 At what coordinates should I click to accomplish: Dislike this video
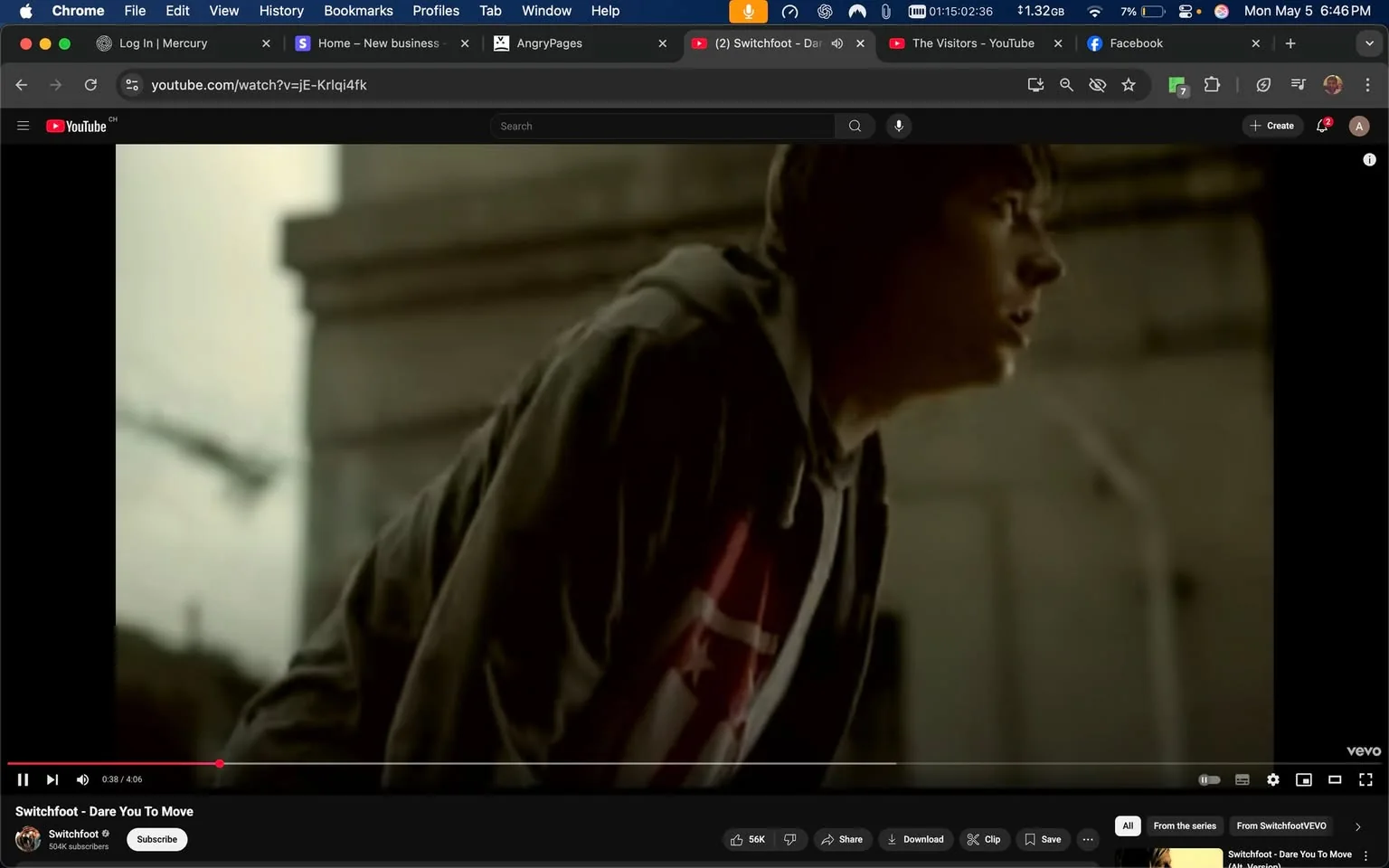coord(790,840)
